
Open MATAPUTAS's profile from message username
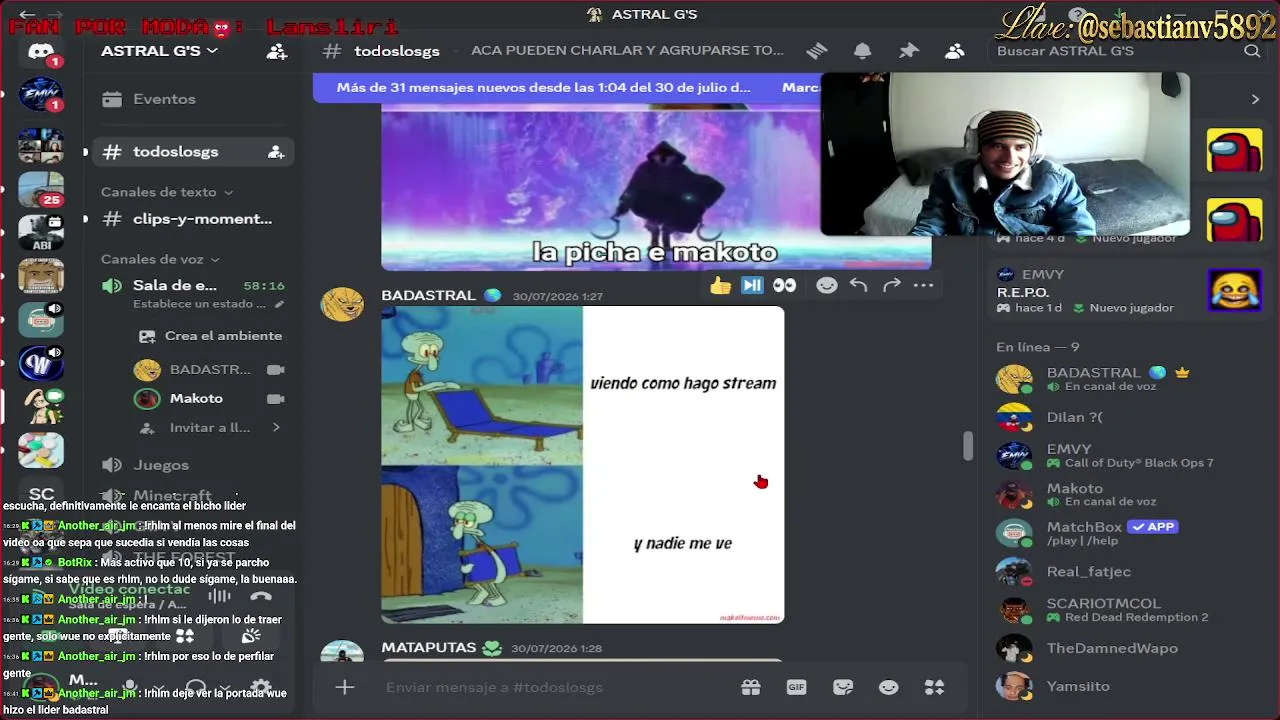(x=428, y=648)
